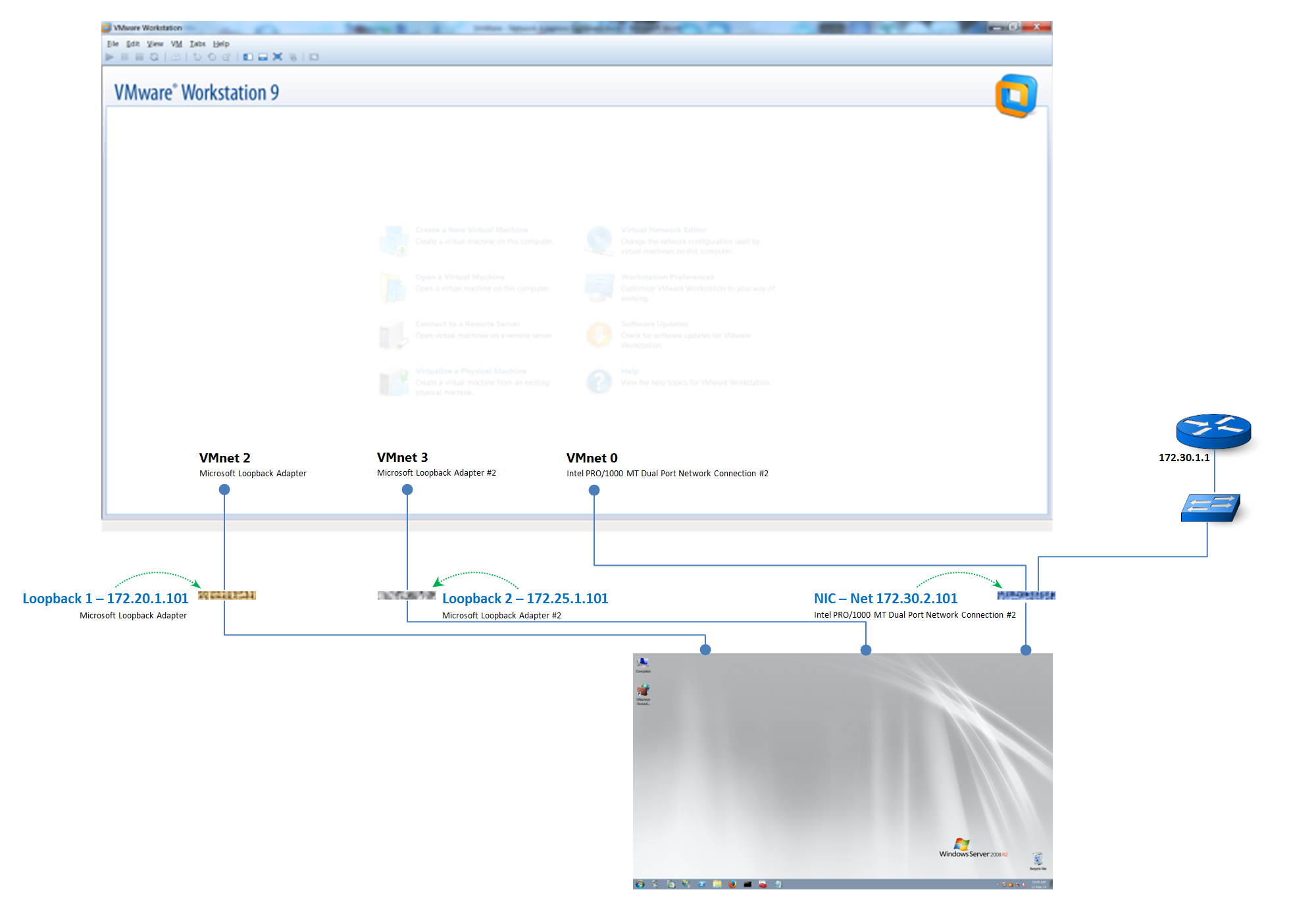The width and height of the screenshot is (1316, 921).
Task: Power on the virtual machine
Action: pyautogui.click(x=110, y=57)
